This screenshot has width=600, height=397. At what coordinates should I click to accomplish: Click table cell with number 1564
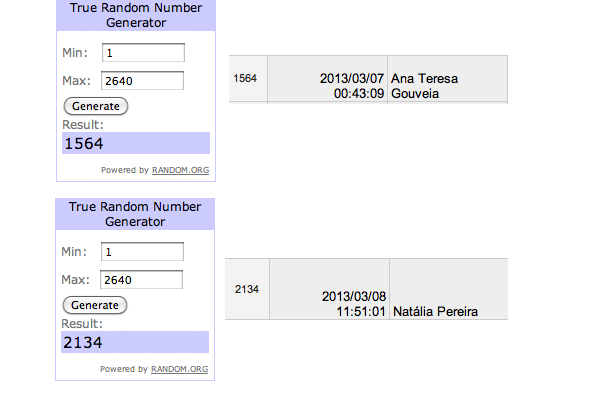click(x=248, y=78)
